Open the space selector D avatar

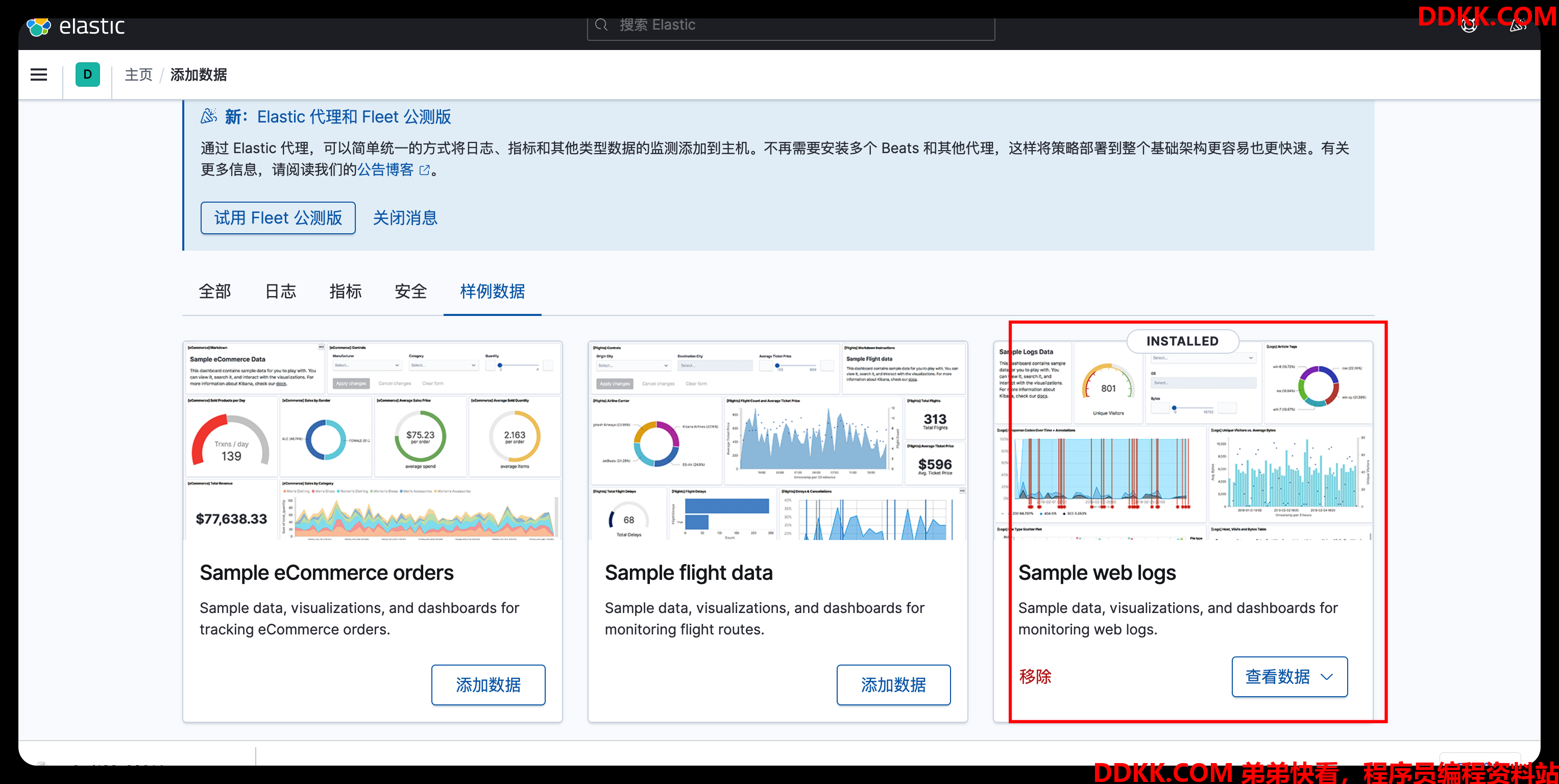(88, 75)
